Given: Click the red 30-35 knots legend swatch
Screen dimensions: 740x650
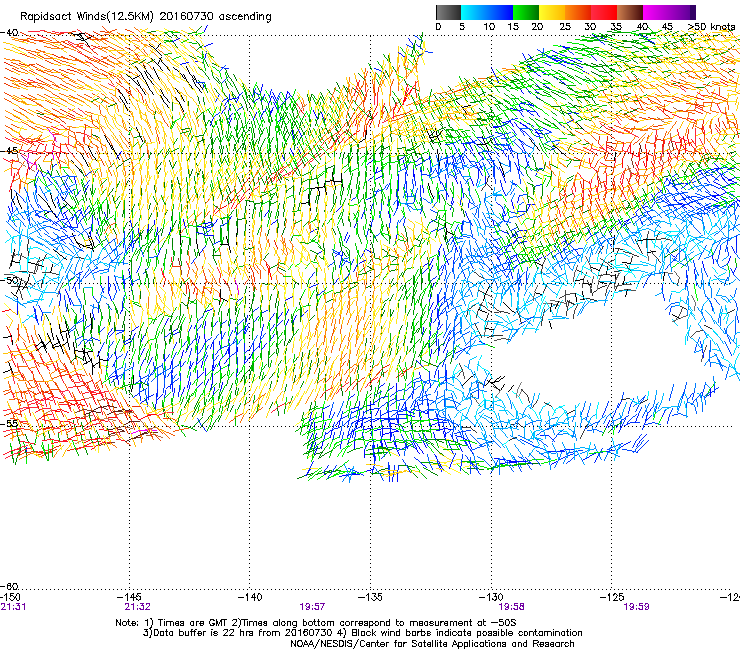Looking at the screenshot, I should click(604, 12).
